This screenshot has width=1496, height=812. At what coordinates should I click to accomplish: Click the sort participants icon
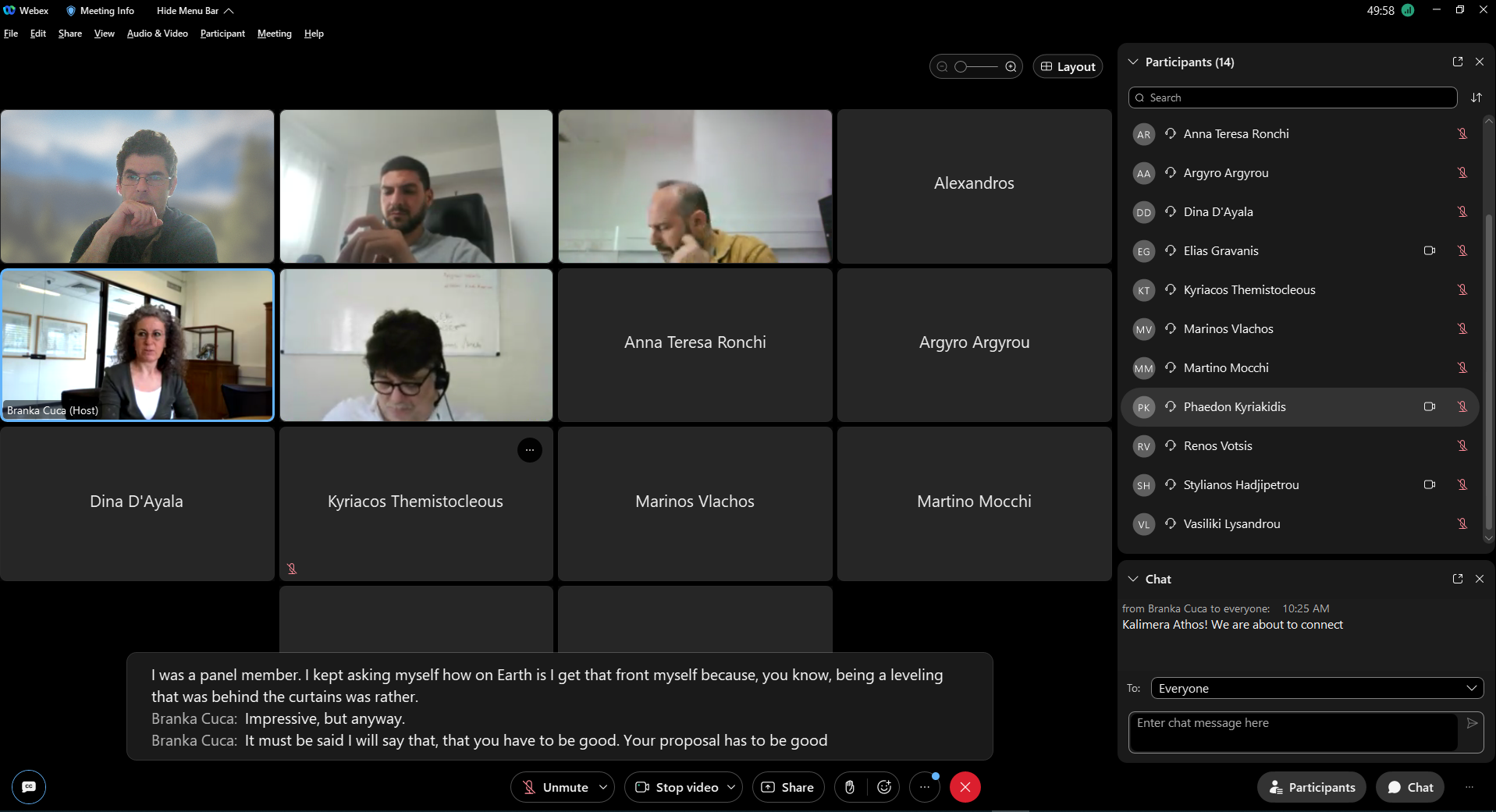click(x=1476, y=98)
